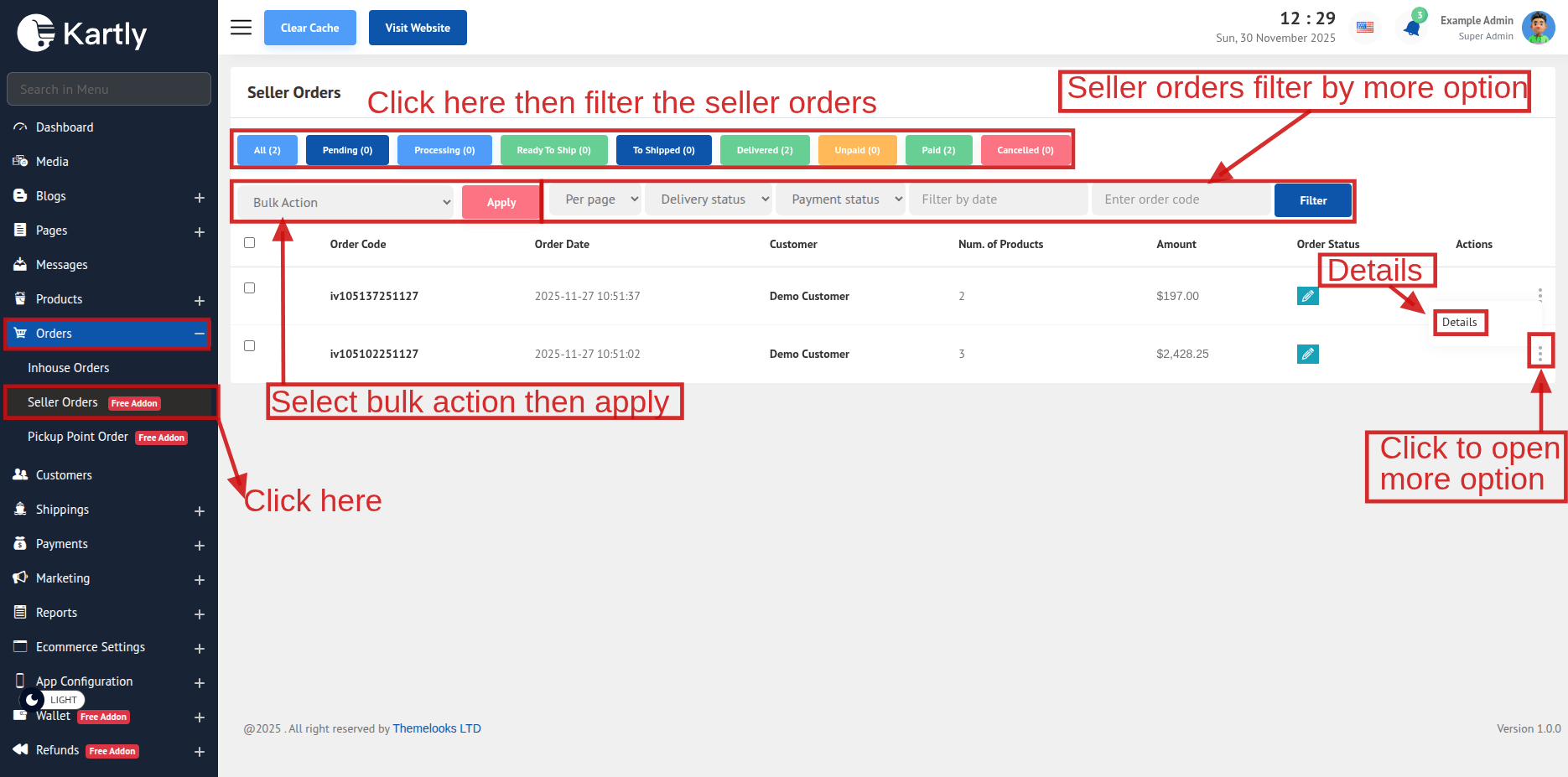Screen dimensions: 1568x777
Task: Click the Clear Cache button
Action: [309, 28]
